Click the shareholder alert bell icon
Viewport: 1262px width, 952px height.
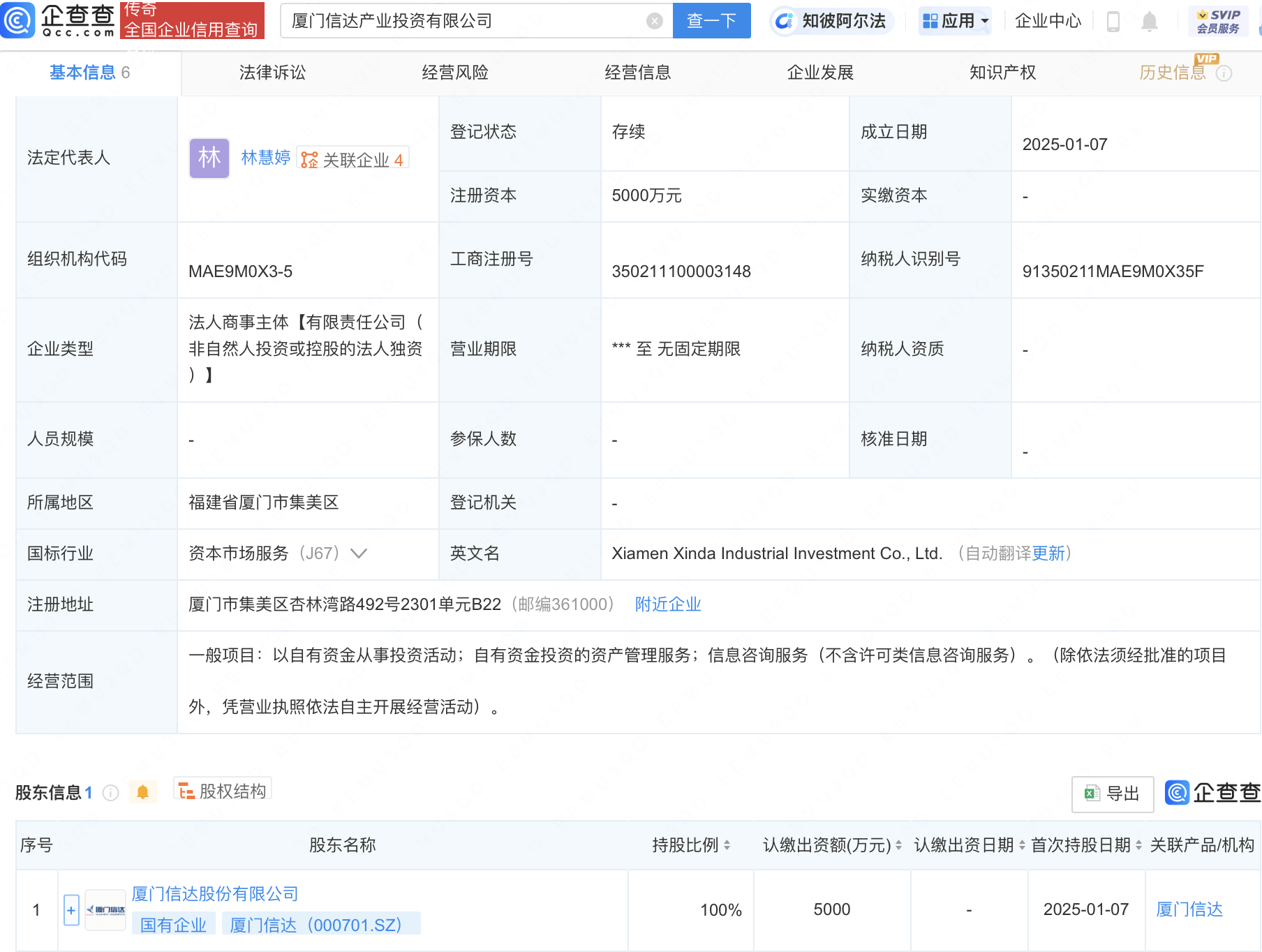click(x=142, y=792)
